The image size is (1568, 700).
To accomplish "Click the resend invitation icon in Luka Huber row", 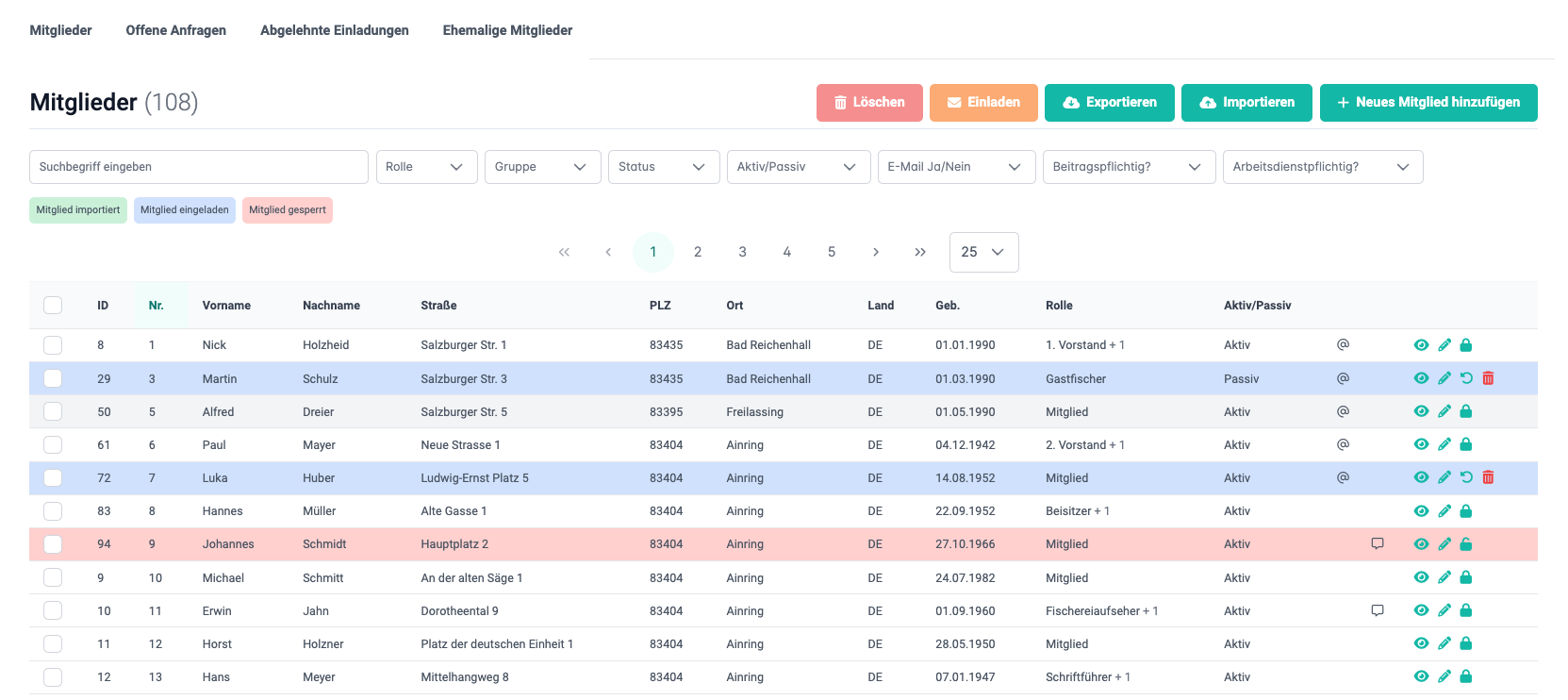I will (1466, 477).
